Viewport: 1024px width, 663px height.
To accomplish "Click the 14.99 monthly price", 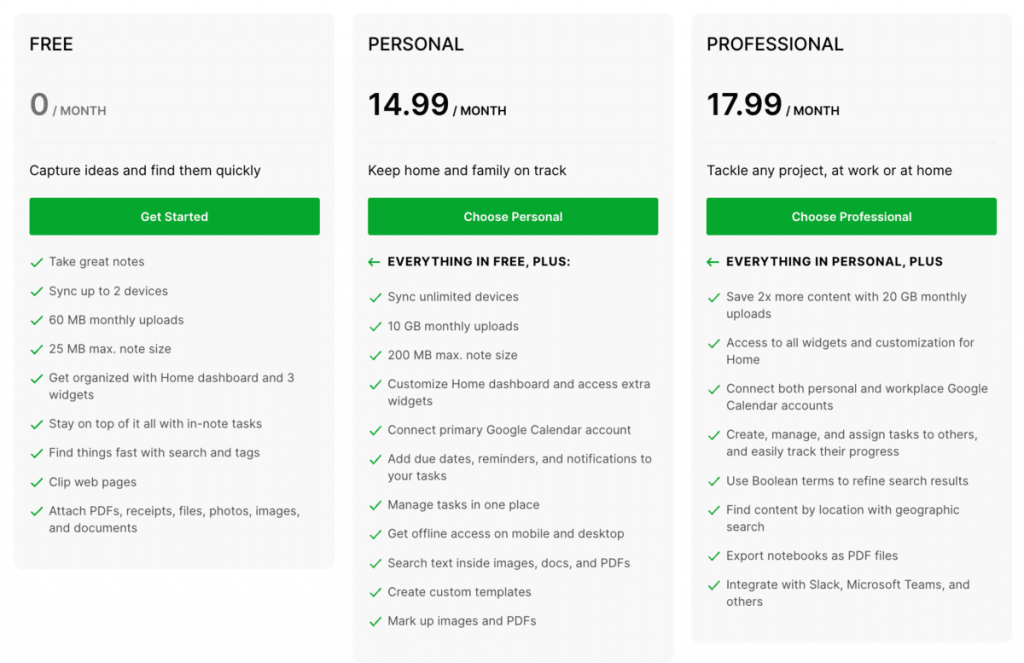I will (x=409, y=103).
